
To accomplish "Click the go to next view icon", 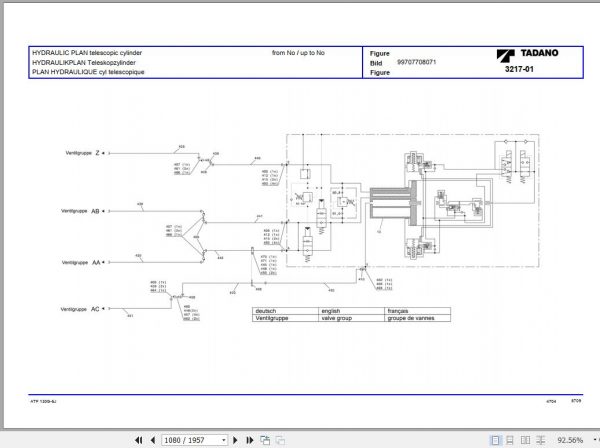I will tap(280, 440).
